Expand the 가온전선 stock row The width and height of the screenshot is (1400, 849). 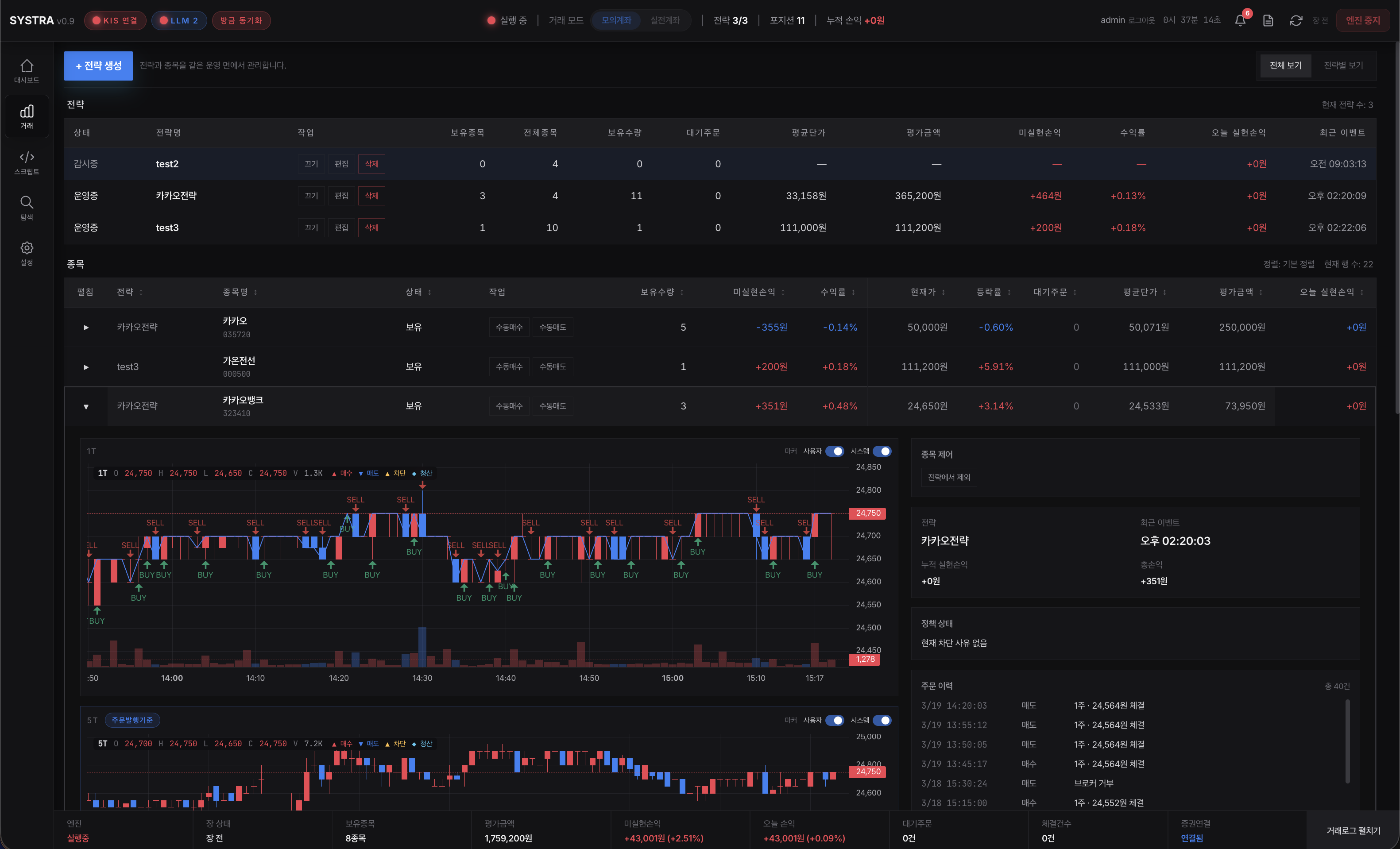(86, 367)
